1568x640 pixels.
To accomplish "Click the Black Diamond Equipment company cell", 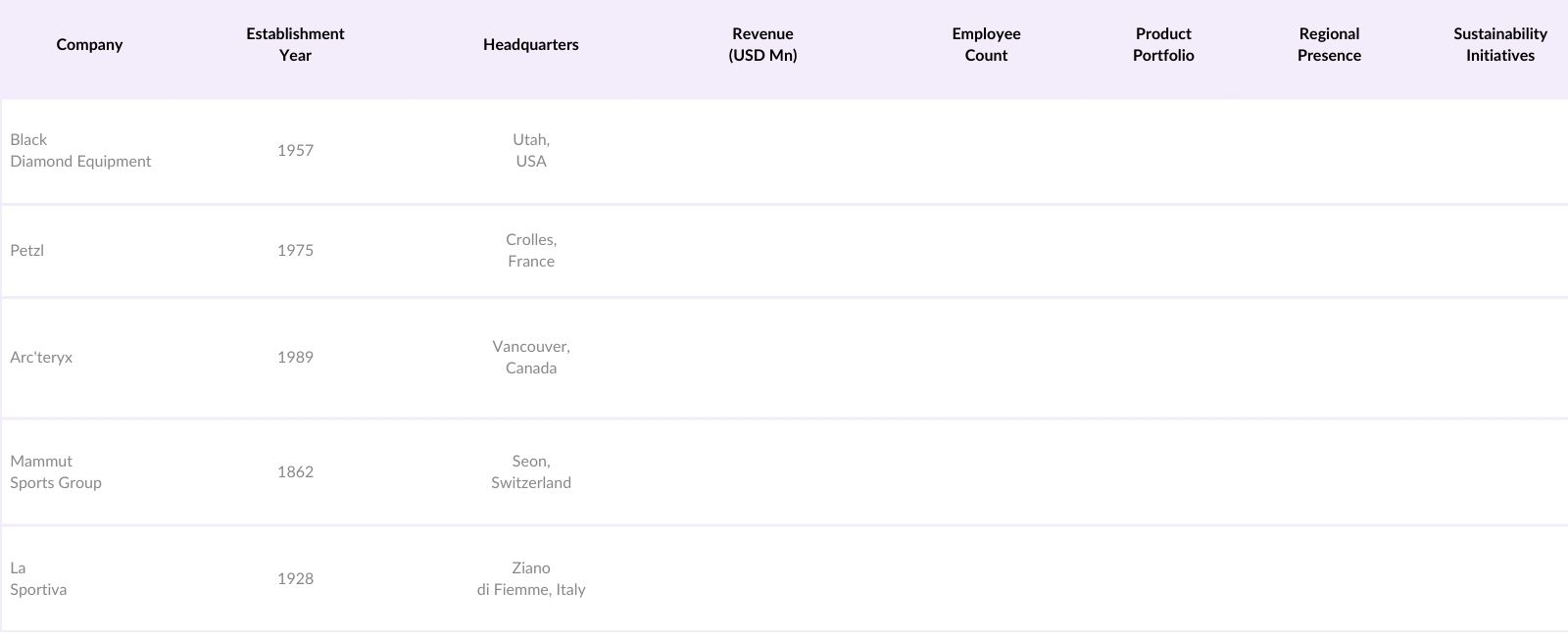I will pyautogui.click(x=80, y=151).
